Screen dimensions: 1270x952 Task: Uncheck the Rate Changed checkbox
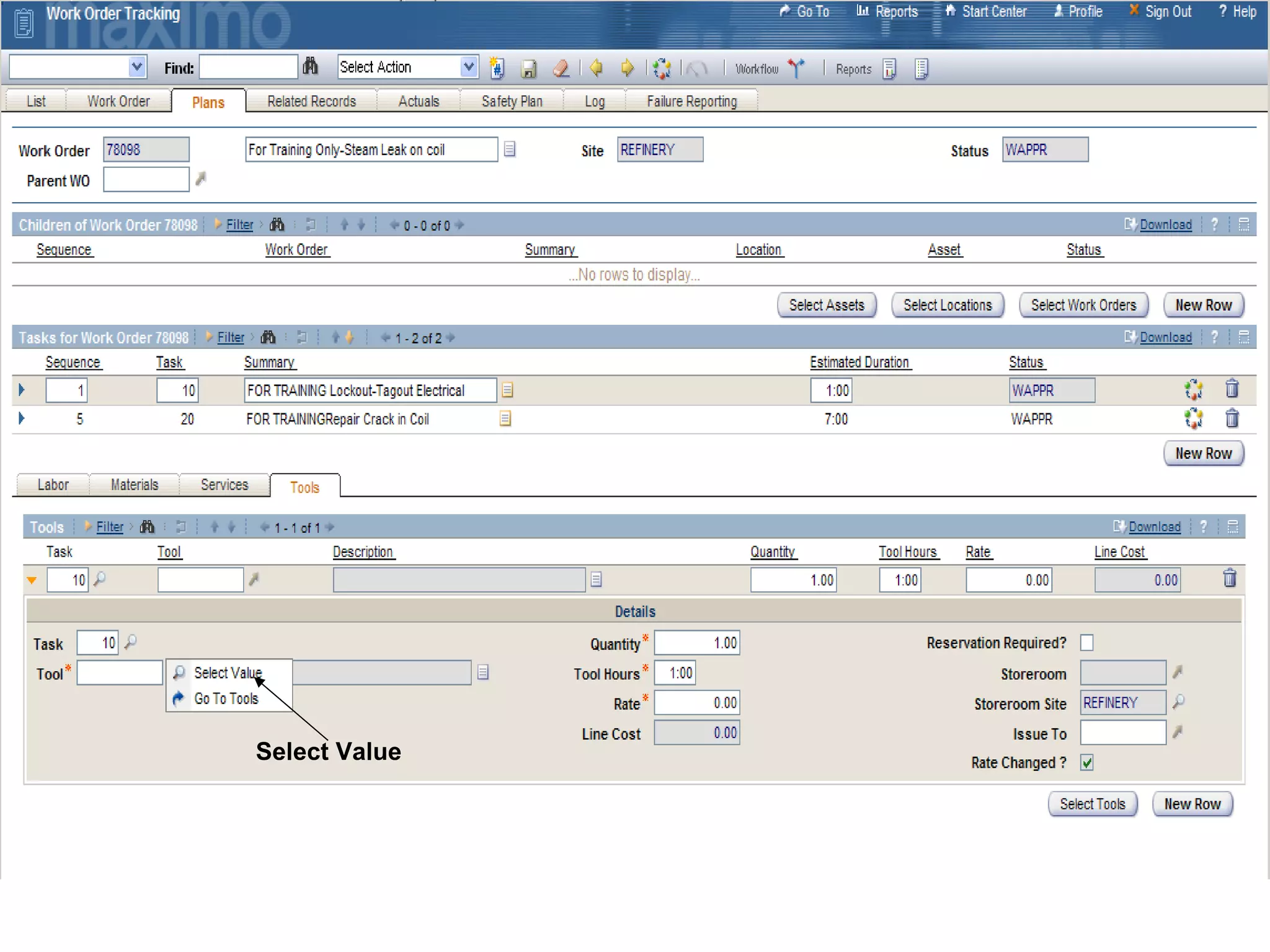(x=1086, y=762)
